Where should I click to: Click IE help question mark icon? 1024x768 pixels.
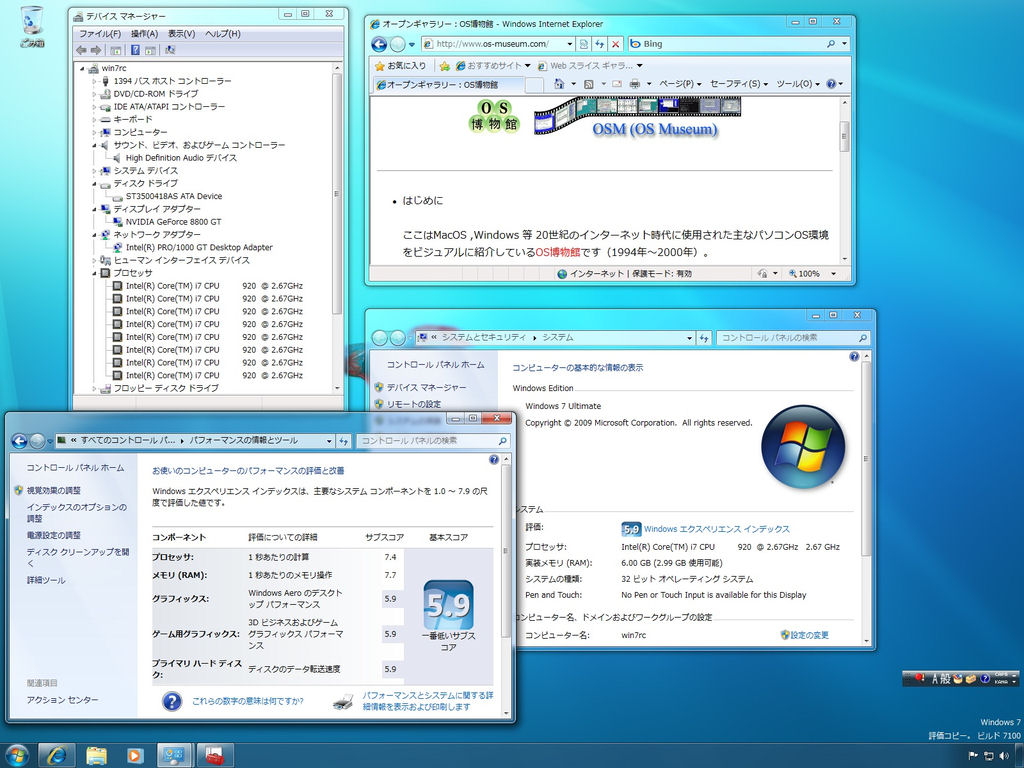pyautogui.click(x=831, y=84)
